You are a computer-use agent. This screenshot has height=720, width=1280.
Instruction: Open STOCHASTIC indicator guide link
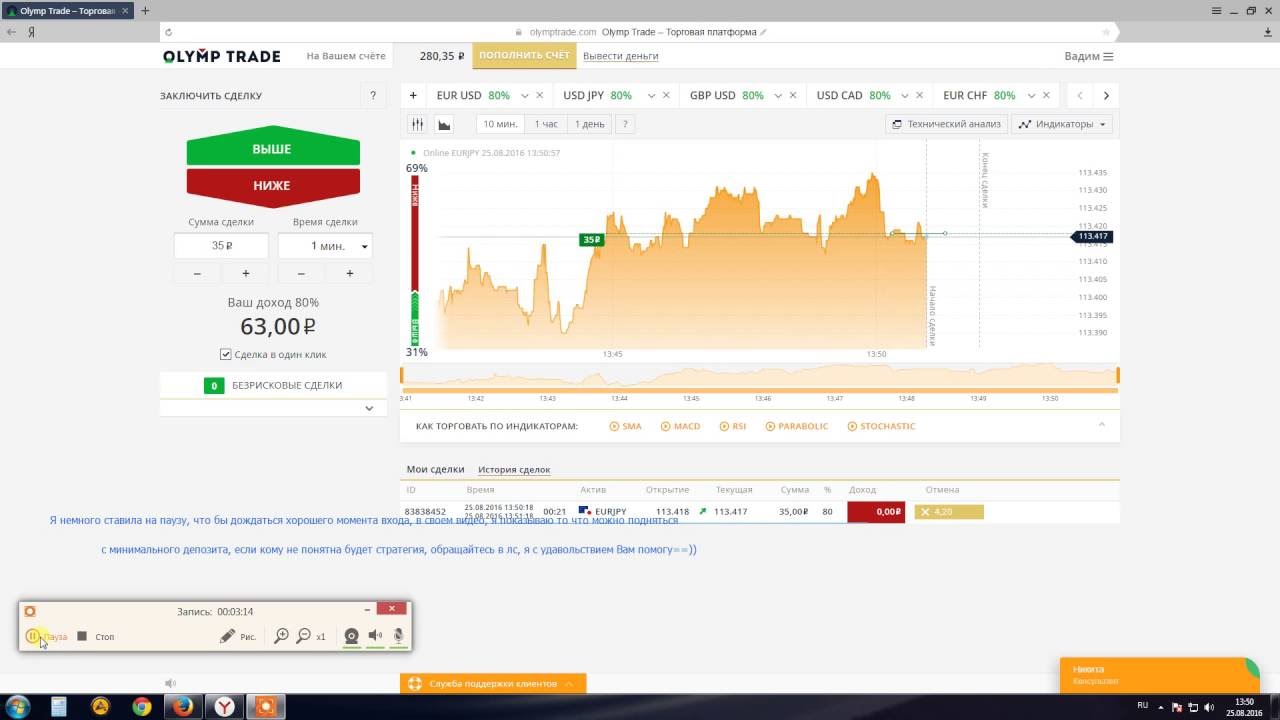tap(881, 426)
